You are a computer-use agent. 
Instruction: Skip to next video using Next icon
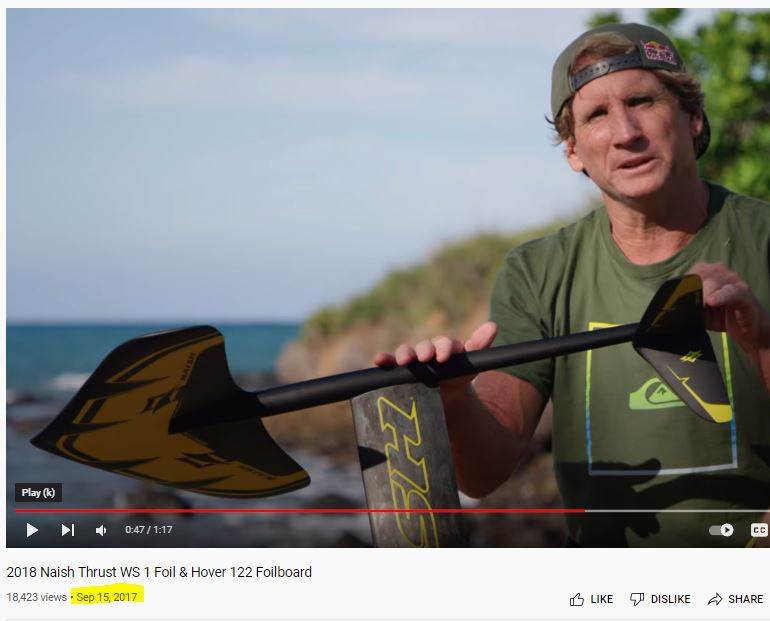coord(68,530)
